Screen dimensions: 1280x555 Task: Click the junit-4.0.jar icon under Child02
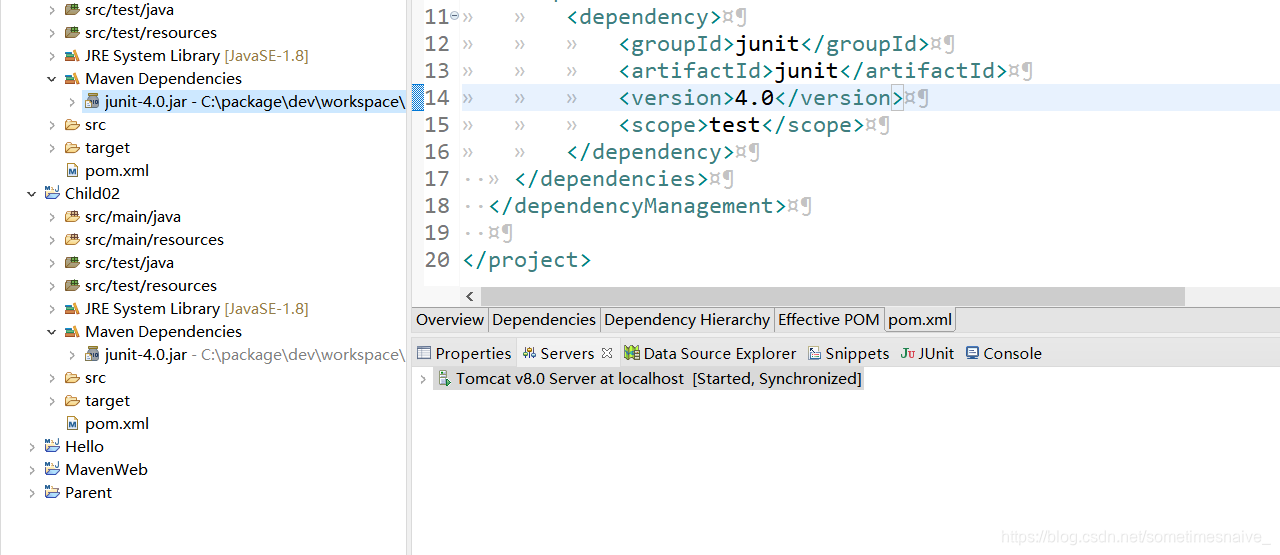click(92, 354)
